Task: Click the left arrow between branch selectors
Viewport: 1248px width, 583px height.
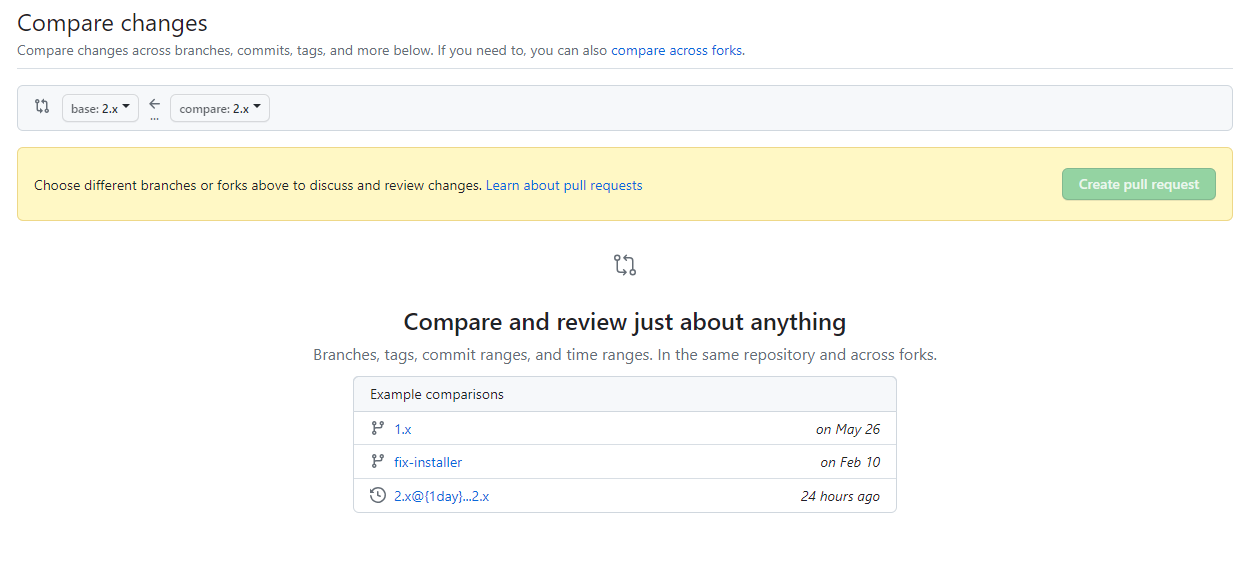Action: [154, 102]
